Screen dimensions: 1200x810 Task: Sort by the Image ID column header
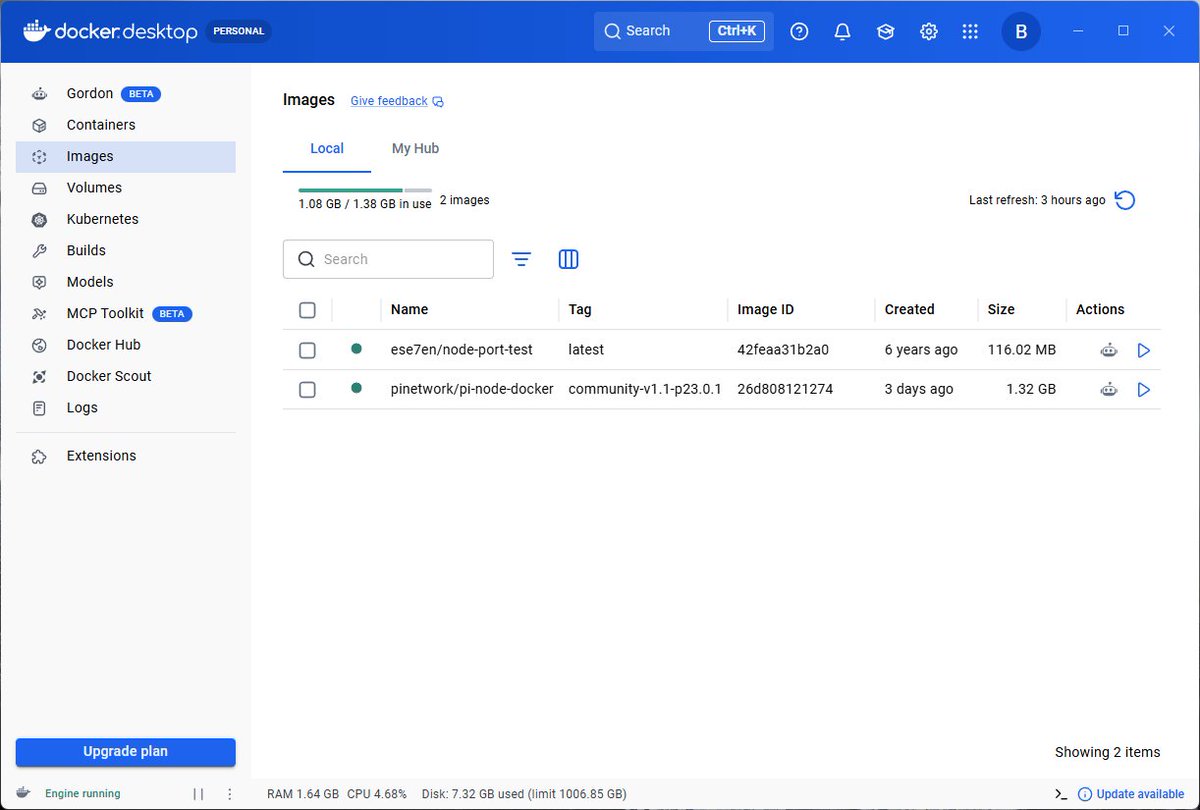(x=766, y=310)
